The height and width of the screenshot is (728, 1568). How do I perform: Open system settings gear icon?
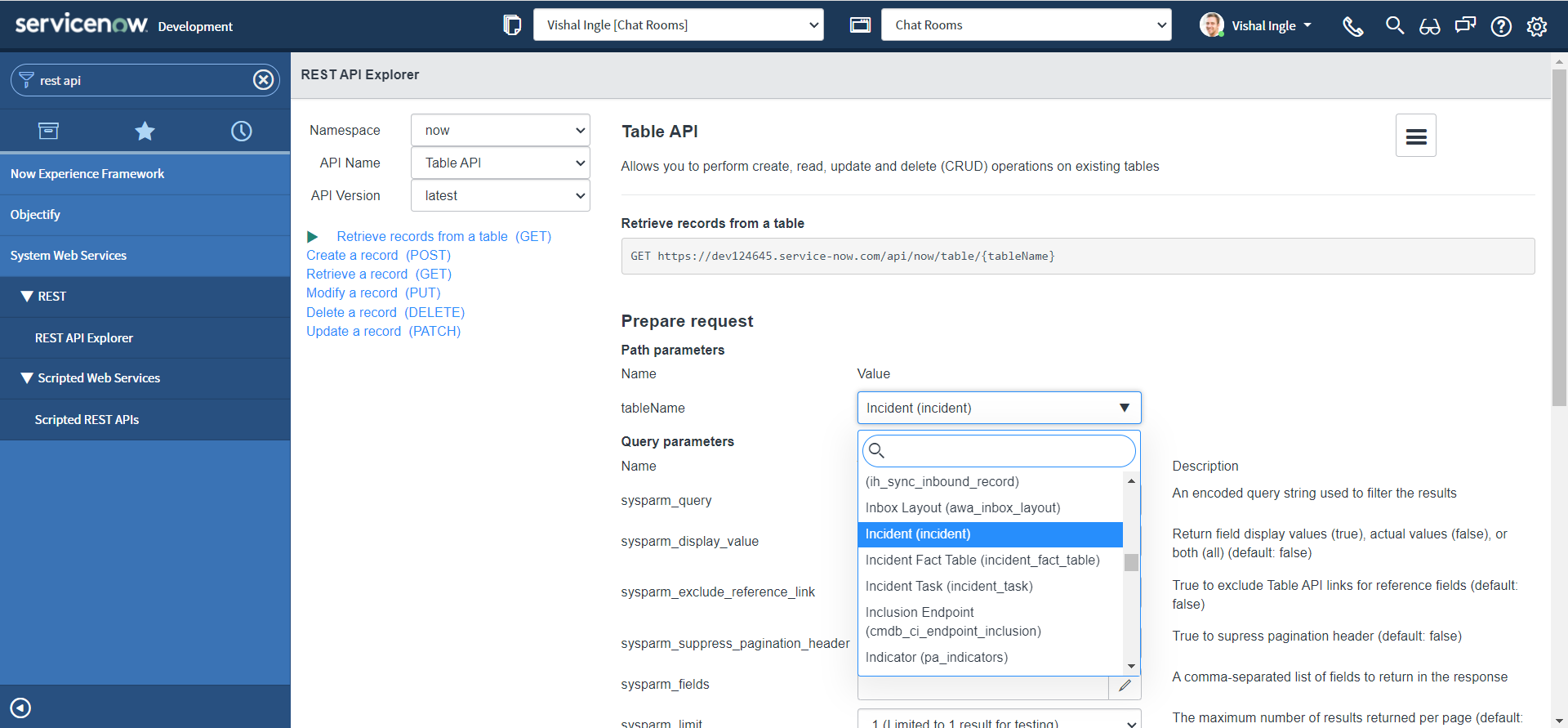coord(1537,26)
